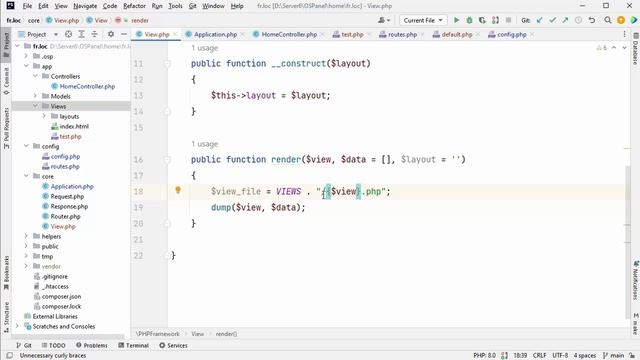Open Search Everywhere magnifier icon
Image resolution: width=640 pixels, height=360 pixels.
[x=608, y=20]
